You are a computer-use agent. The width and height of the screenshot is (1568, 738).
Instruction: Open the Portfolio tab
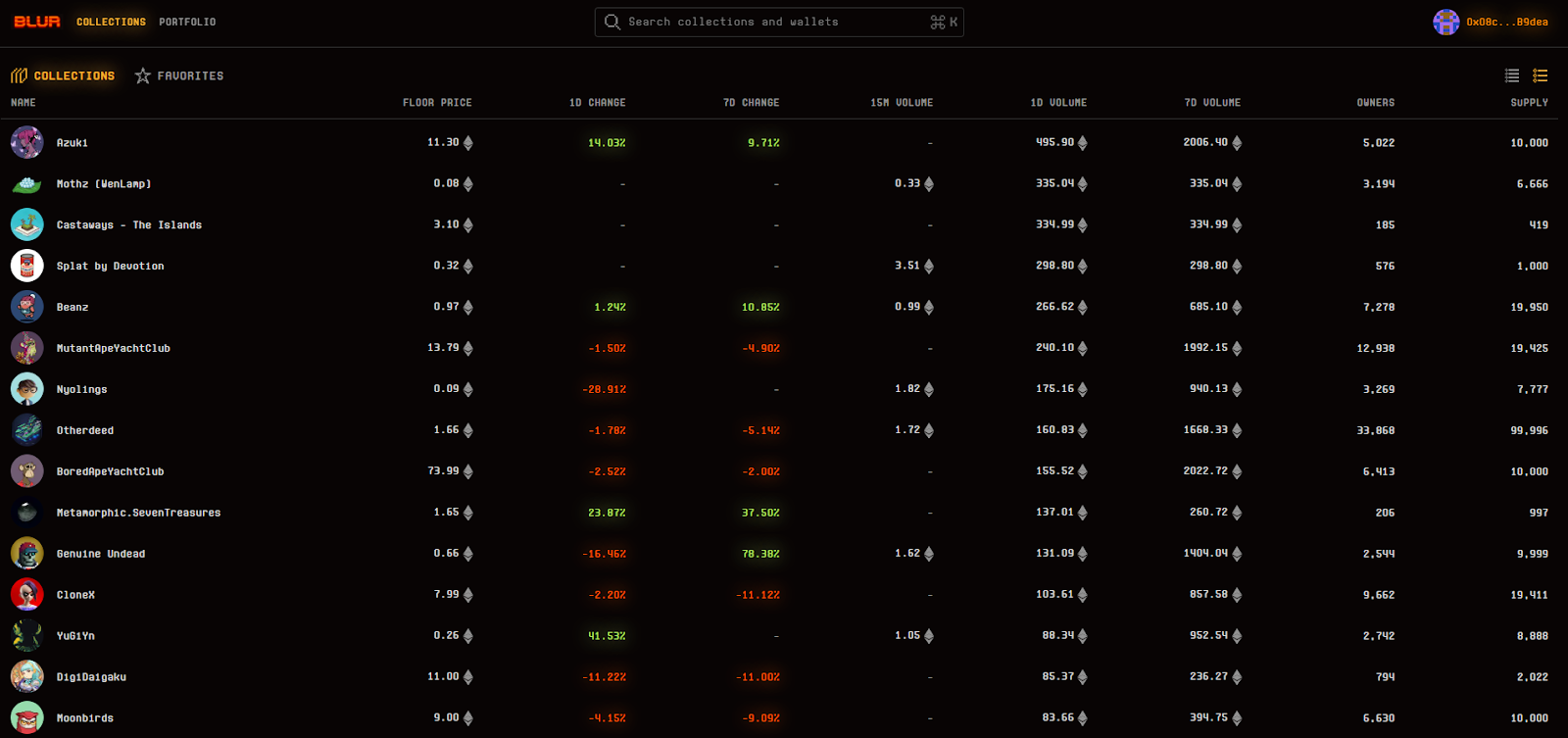[x=187, y=22]
